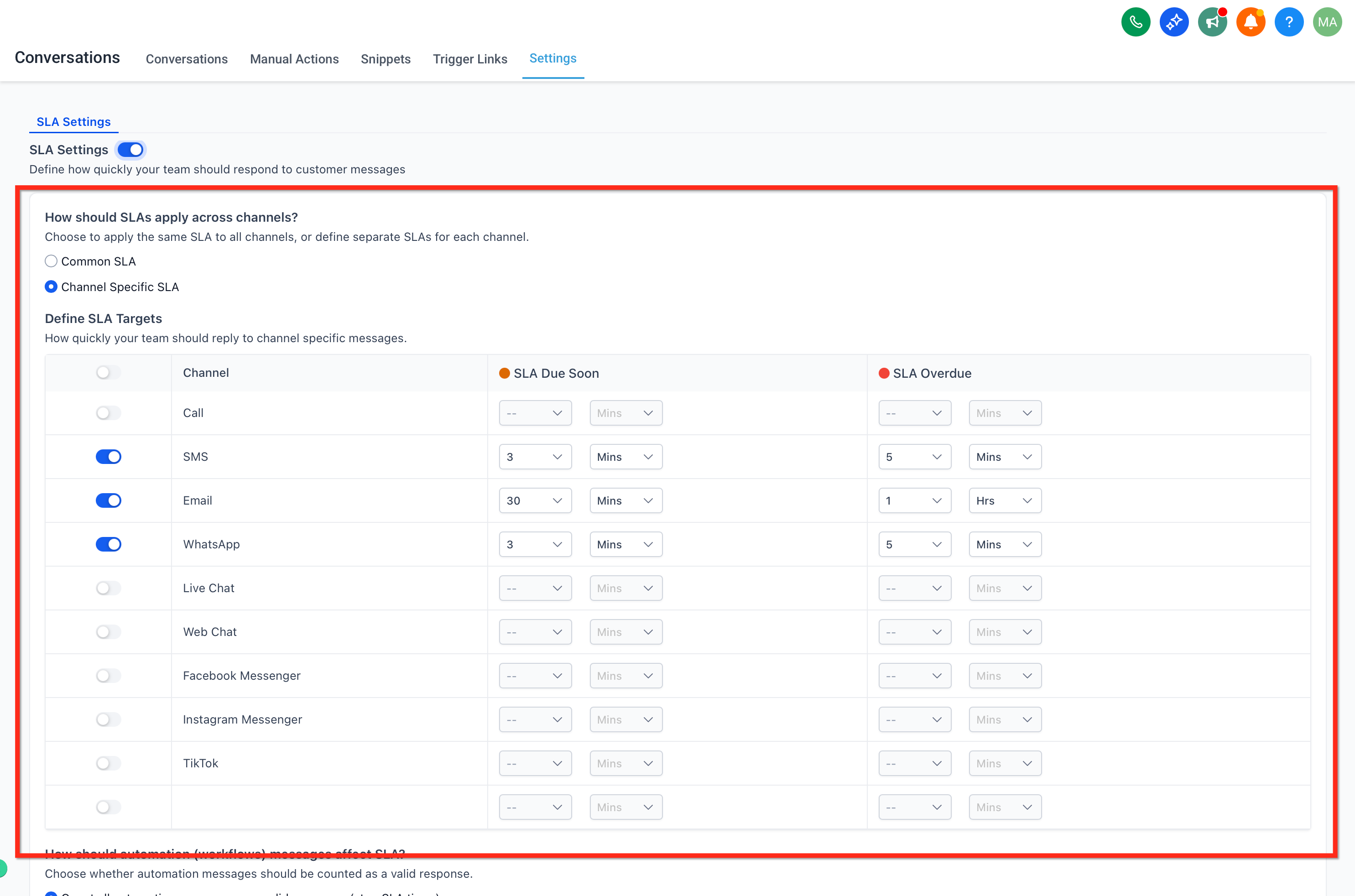
Task: Open the Call Due Soon value dropdown
Action: coord(535,412)
